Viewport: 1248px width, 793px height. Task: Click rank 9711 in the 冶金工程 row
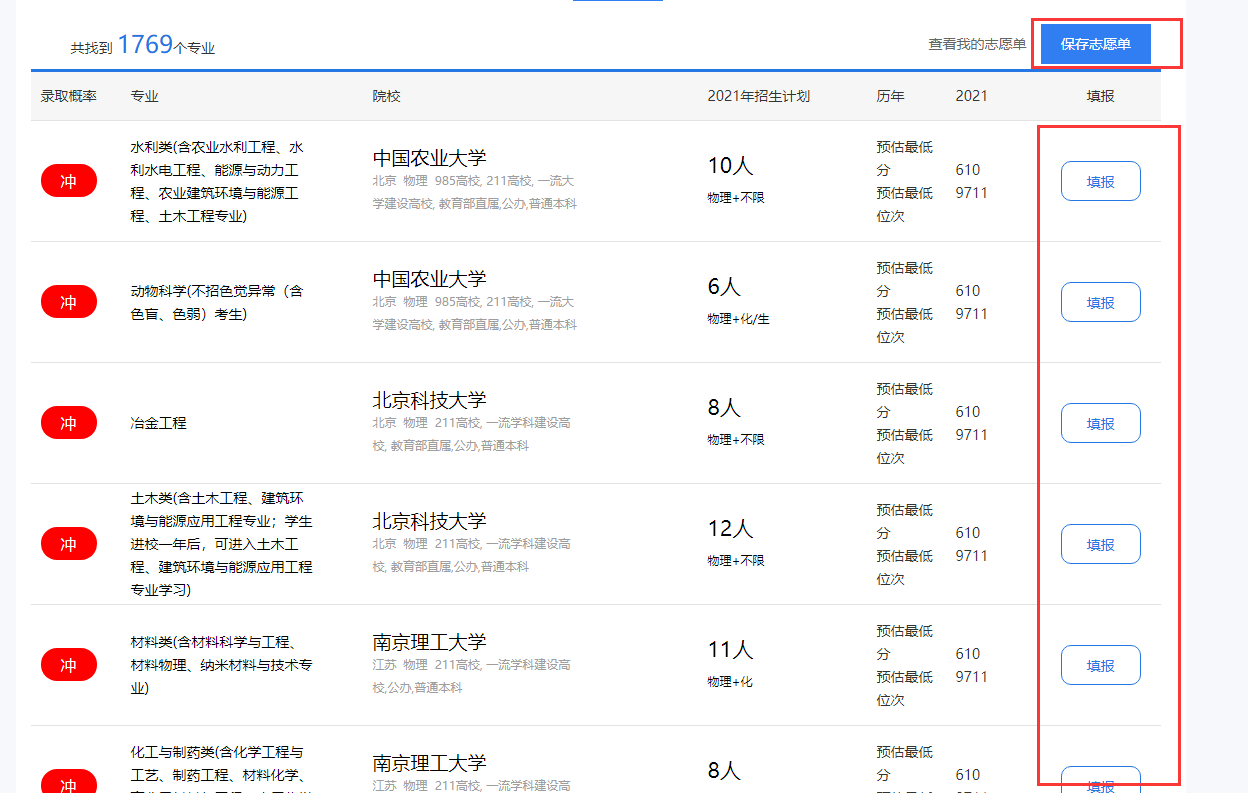[x=972, y=435]
